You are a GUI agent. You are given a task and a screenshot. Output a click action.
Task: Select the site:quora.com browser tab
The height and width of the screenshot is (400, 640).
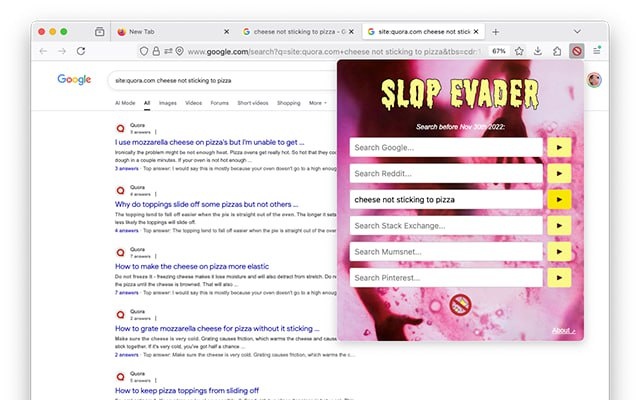tap(423, 31)
